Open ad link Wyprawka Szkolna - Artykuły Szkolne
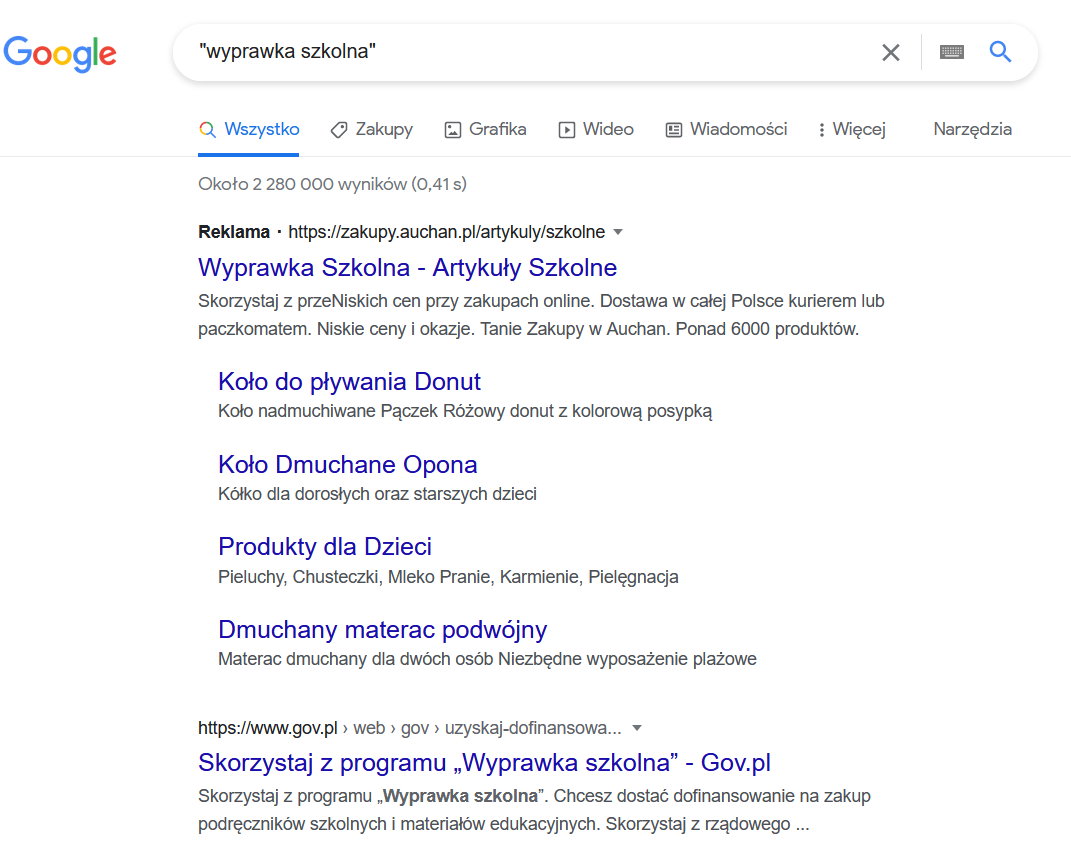1071x850 pixels. point(408,267)
